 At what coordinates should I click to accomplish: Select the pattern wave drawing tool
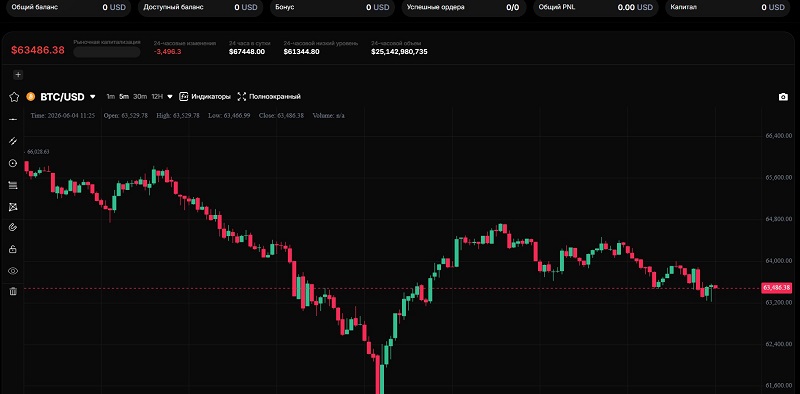13,207
